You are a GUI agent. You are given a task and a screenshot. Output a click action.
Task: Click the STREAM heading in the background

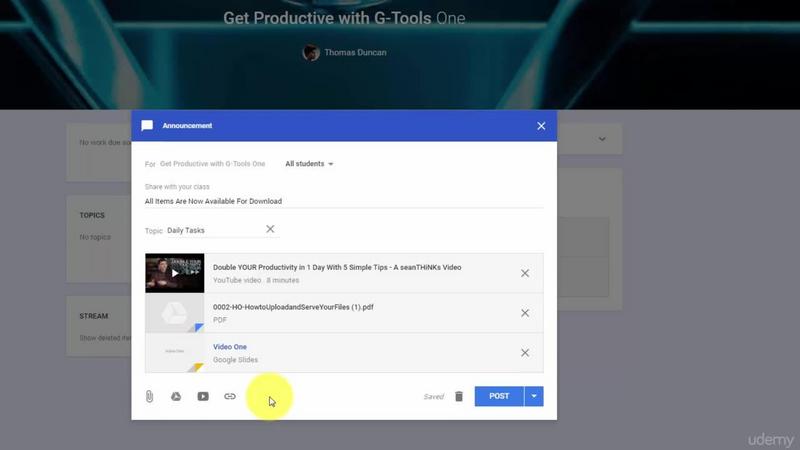[94, 316]
